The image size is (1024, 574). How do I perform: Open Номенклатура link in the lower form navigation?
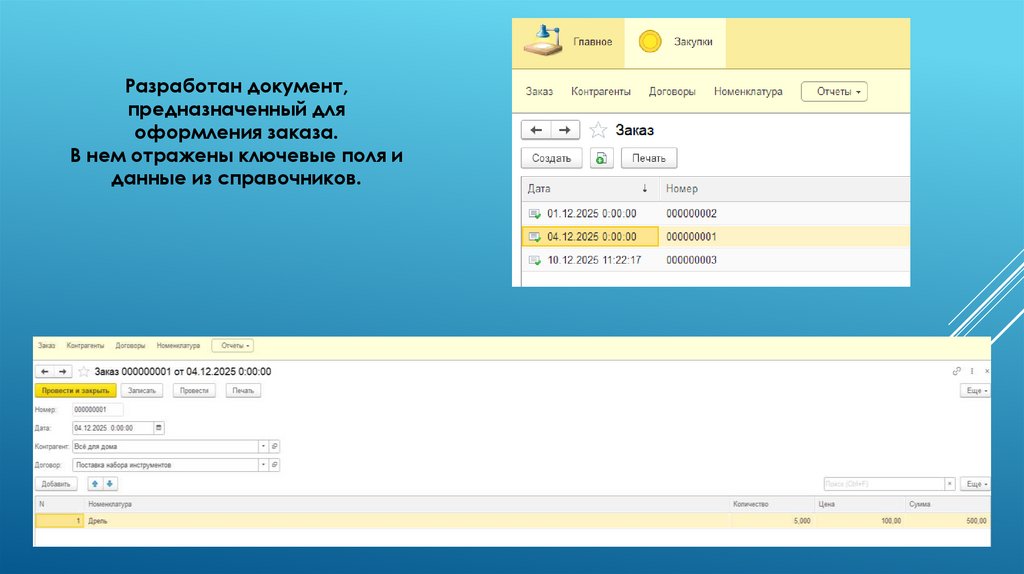pyautogui.click(x=178, y=345)
